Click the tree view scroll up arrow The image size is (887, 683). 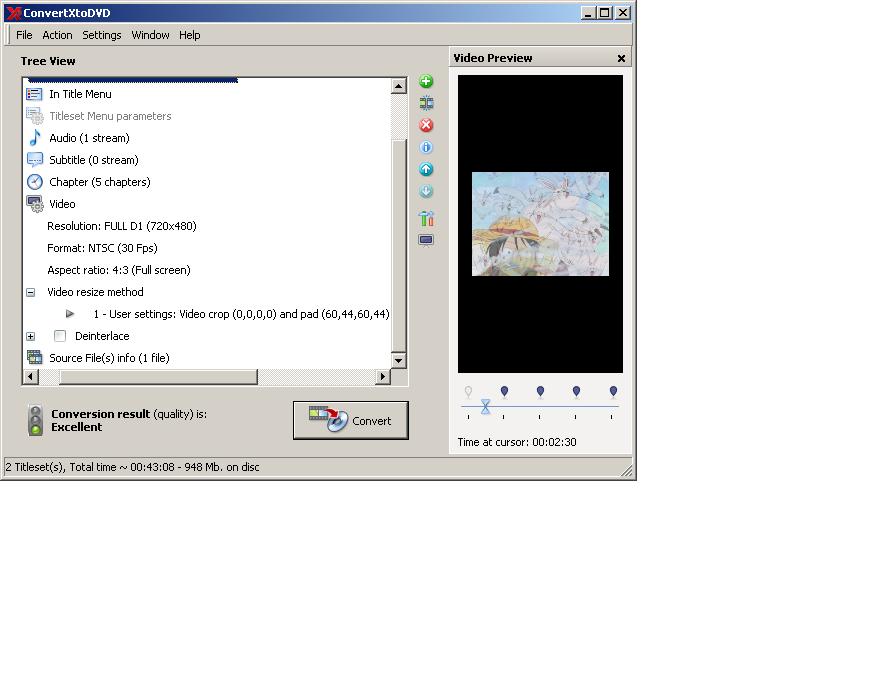pos(398,86)
